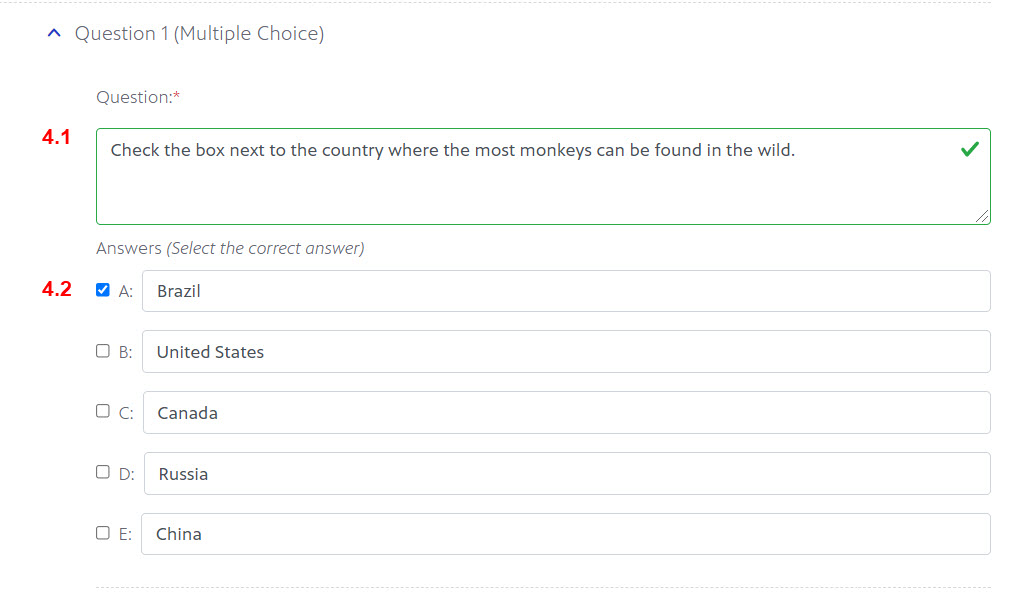Collapse the Question 1 section chevron
The height and width of the screenshot is (607, 1032).
(x=54, y=34)
